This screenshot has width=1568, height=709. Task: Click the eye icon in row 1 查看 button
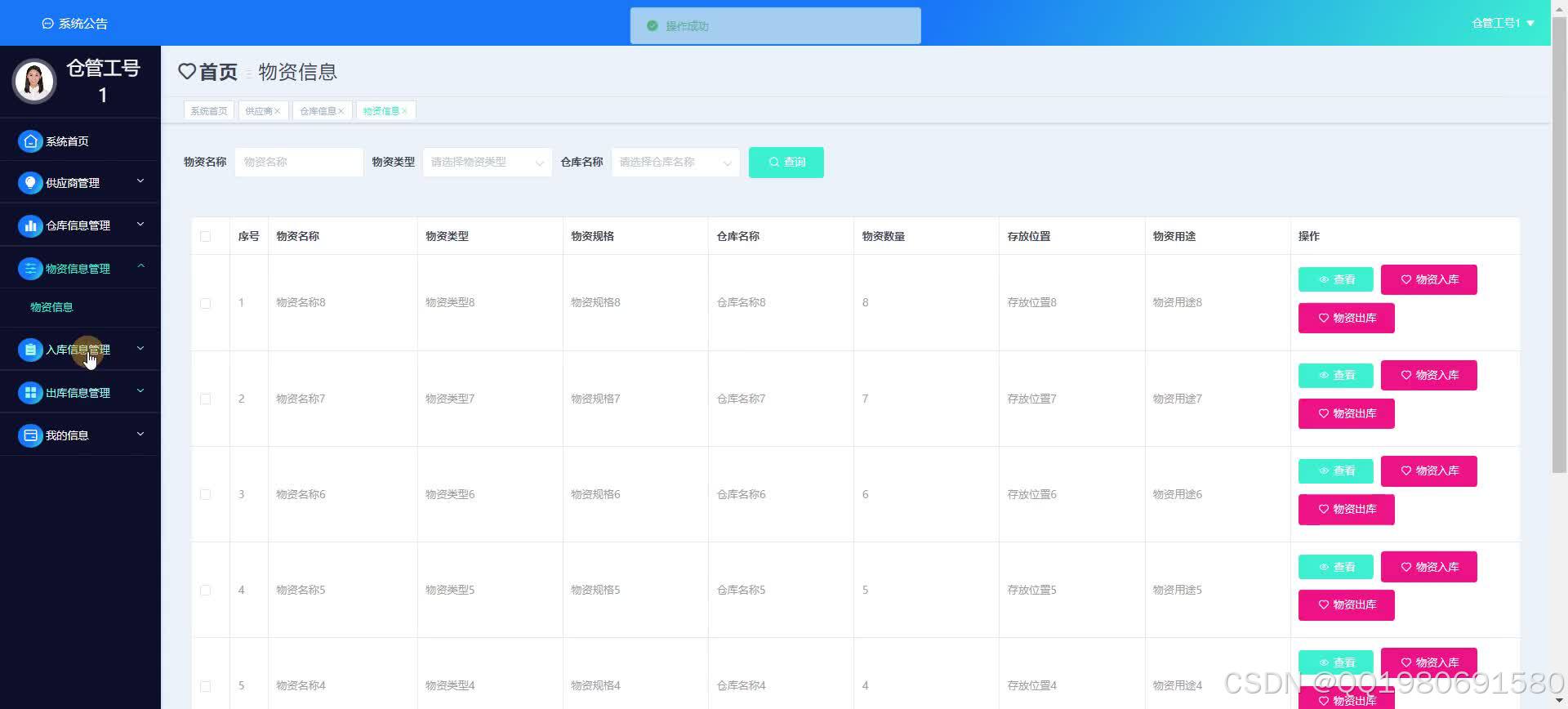pos(1324,279)
